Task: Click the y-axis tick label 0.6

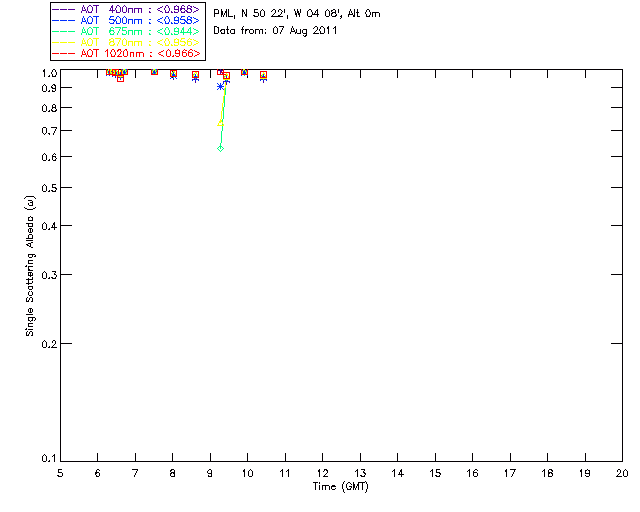Action: tap(49, 157)
